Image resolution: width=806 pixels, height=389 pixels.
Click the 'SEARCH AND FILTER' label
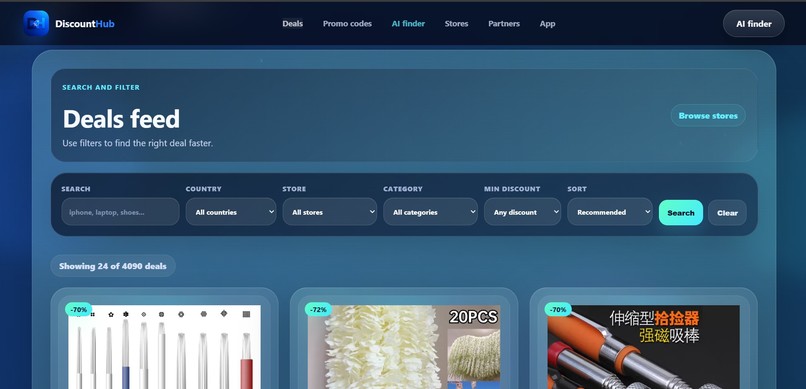point(101,87)
